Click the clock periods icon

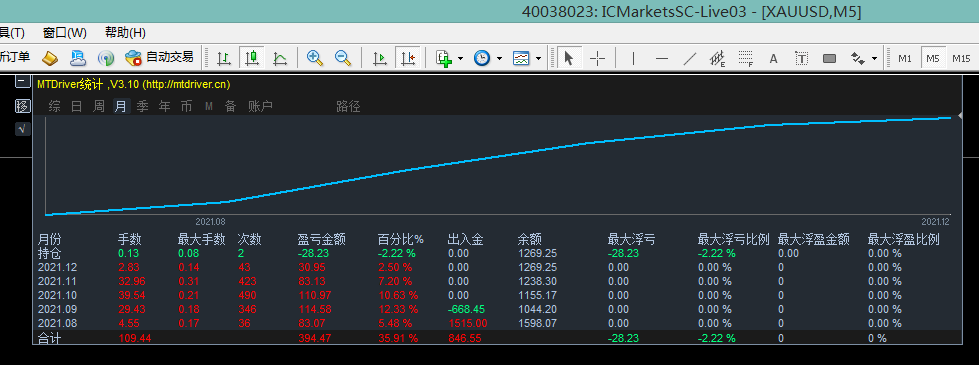(x=481, y=58)
